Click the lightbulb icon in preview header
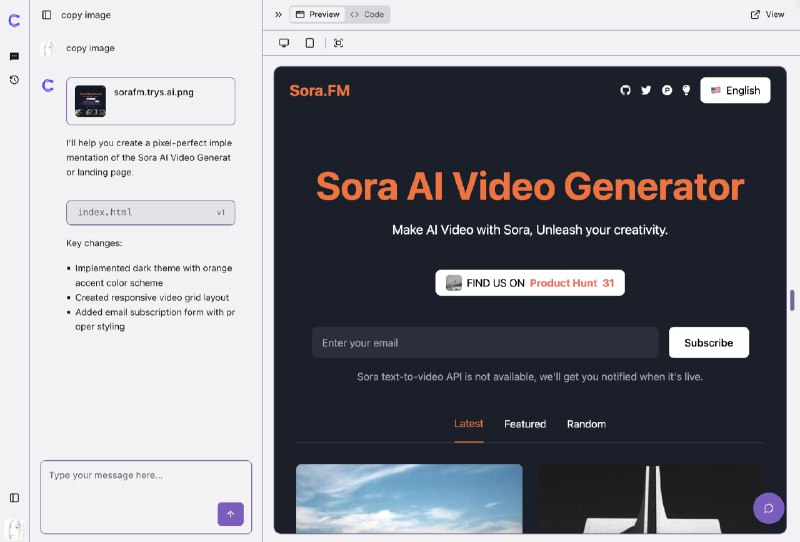The height and width of the screenshot is (542, 800). (x=686, y=90)
